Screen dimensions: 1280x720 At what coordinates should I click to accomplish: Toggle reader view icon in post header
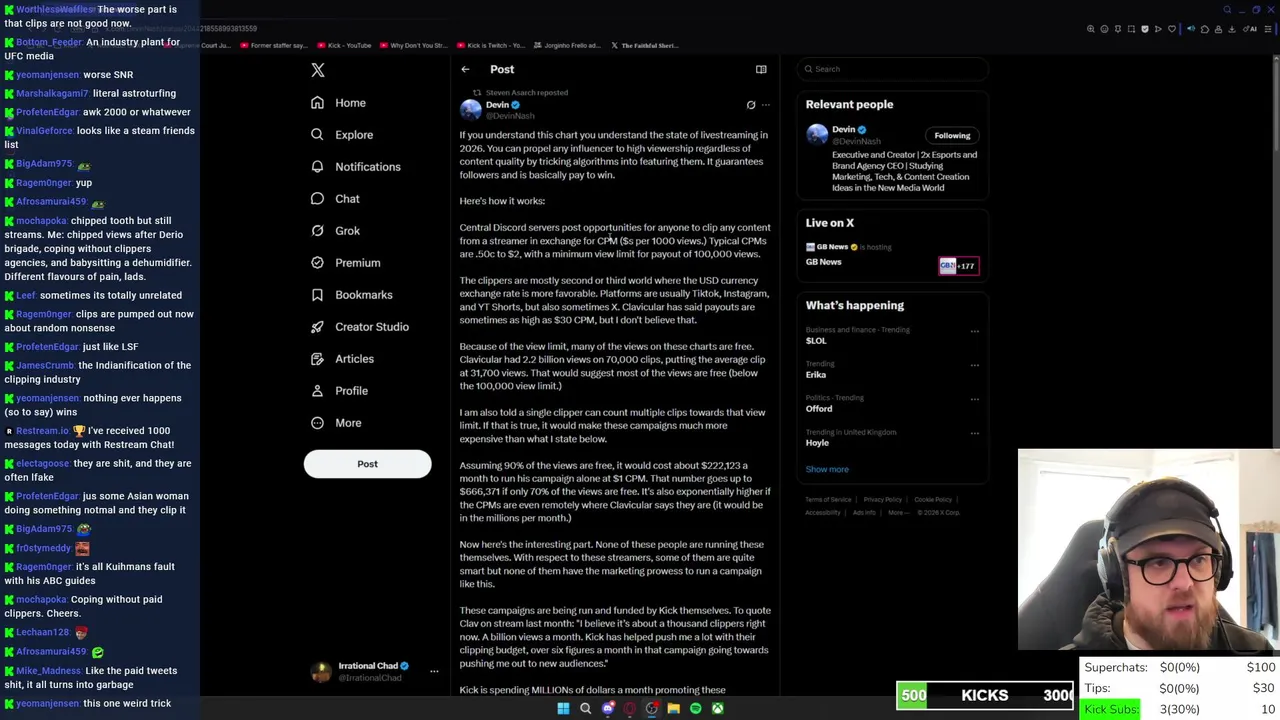(761, 69)
